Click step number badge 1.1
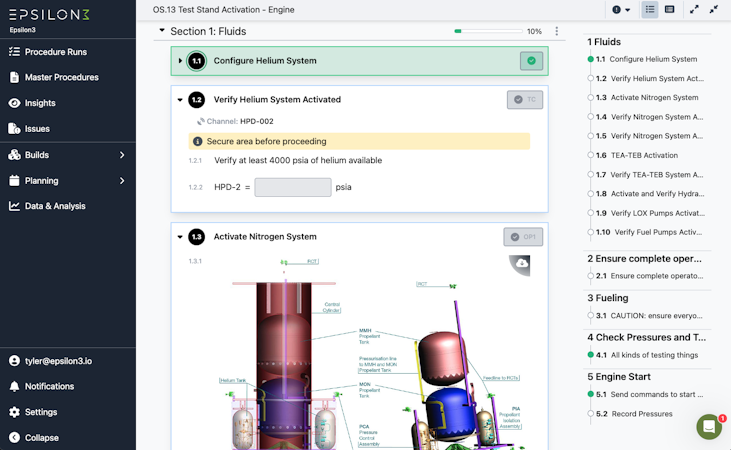Screen dimensions: 731x450 tap(197, 61)
